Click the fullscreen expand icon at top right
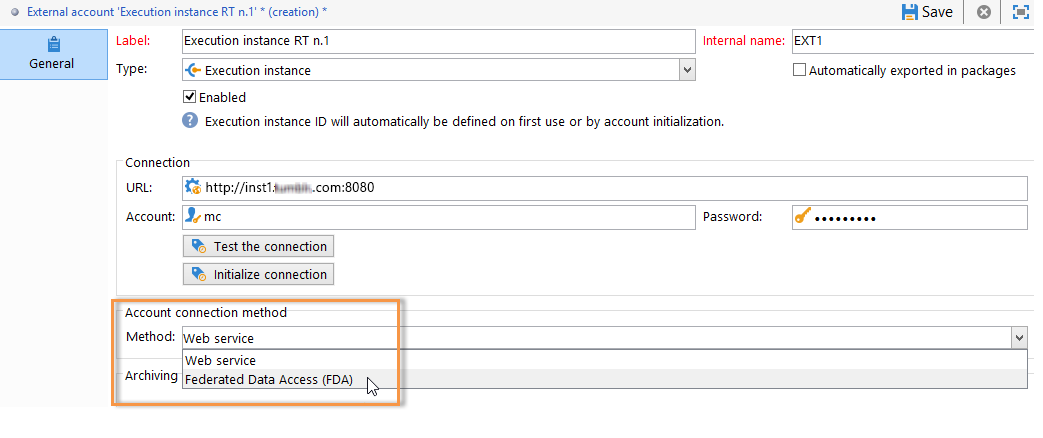This screenshot has width=1043, height=438. pos(1020,12)
